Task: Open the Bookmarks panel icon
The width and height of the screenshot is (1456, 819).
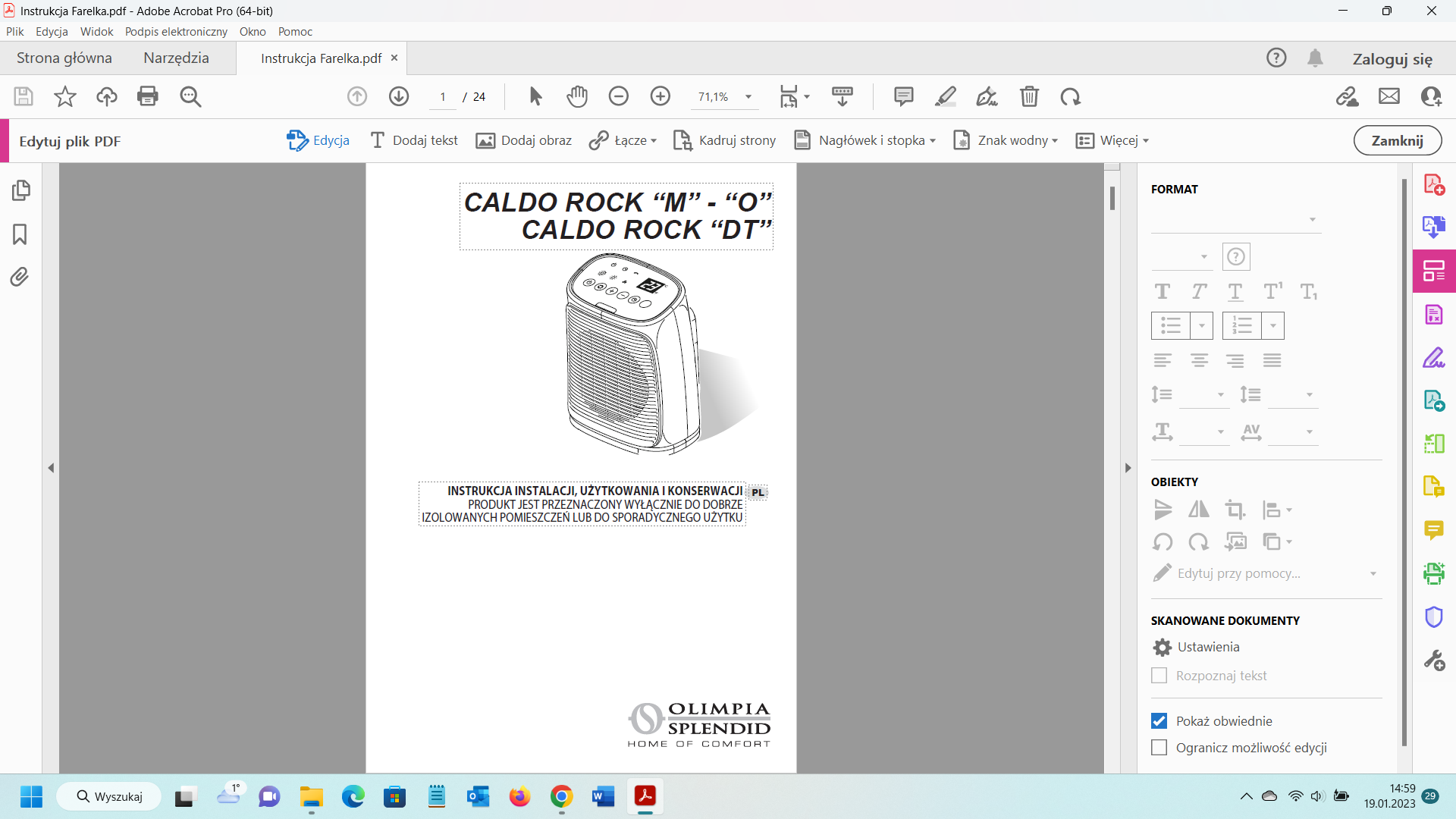Action: [x=20, y=234]
